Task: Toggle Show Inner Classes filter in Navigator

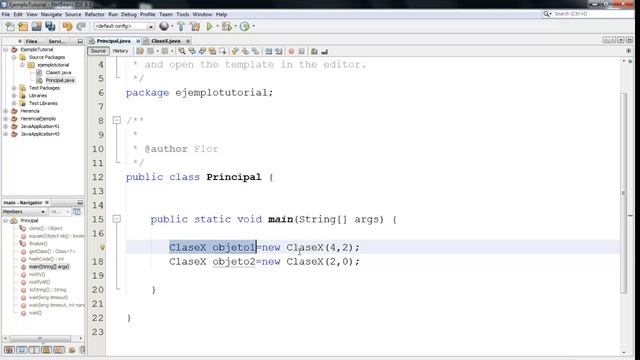Action: 59,350
